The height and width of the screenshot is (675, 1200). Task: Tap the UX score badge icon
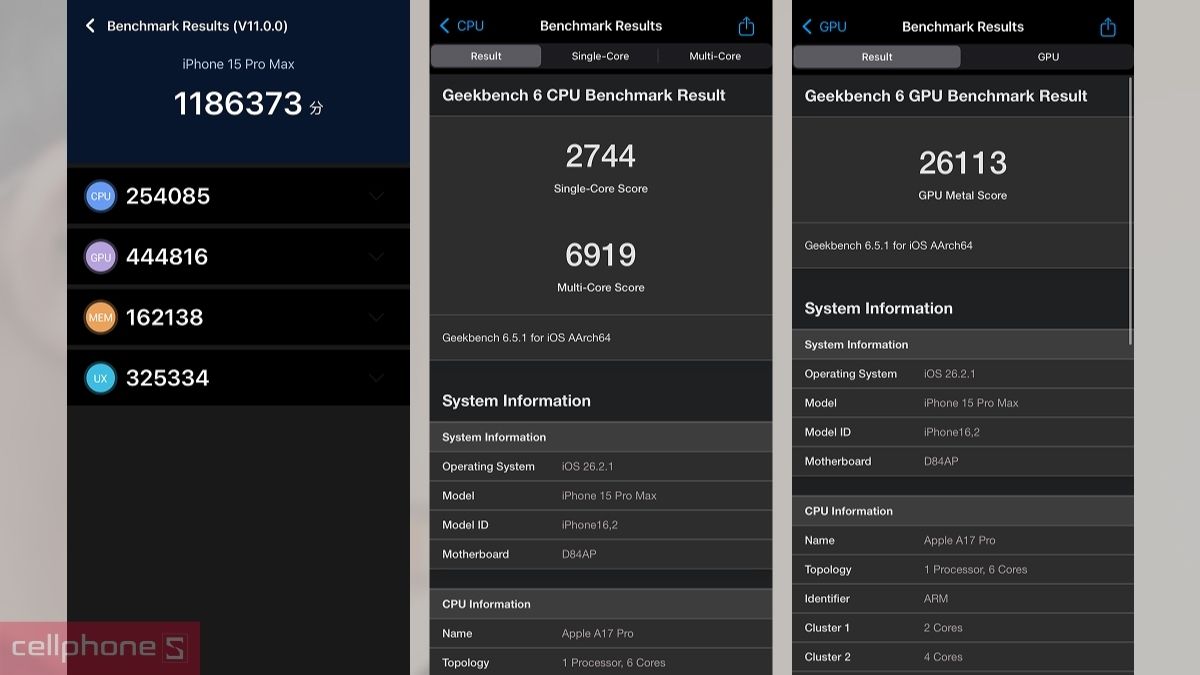[101, 378]
